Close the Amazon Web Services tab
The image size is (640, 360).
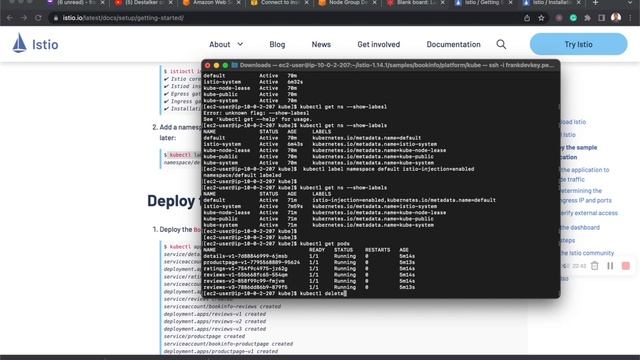click(238, 3)
